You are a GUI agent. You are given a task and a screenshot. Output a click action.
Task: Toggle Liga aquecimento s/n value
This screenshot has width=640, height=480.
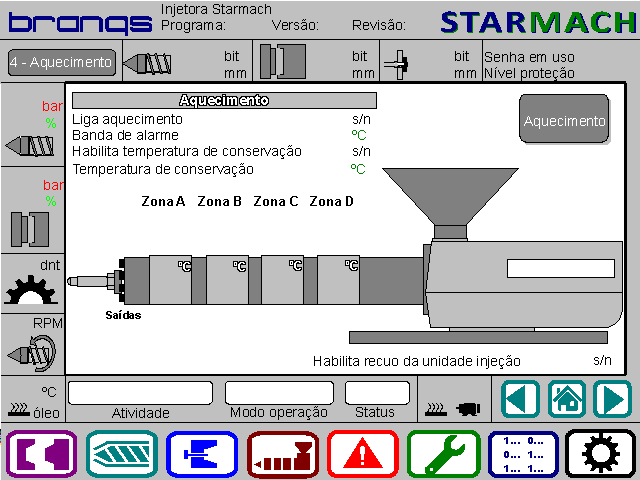[x=361, y=119]
